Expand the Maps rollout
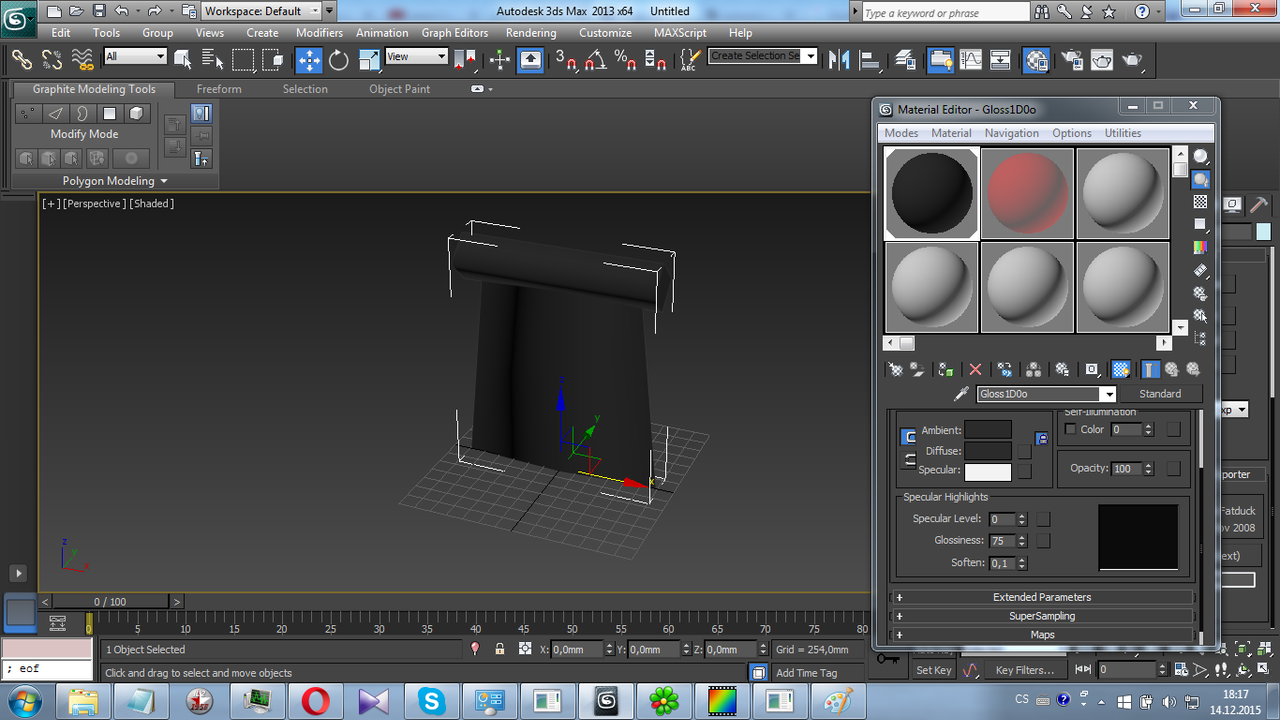 (1042, 635)
